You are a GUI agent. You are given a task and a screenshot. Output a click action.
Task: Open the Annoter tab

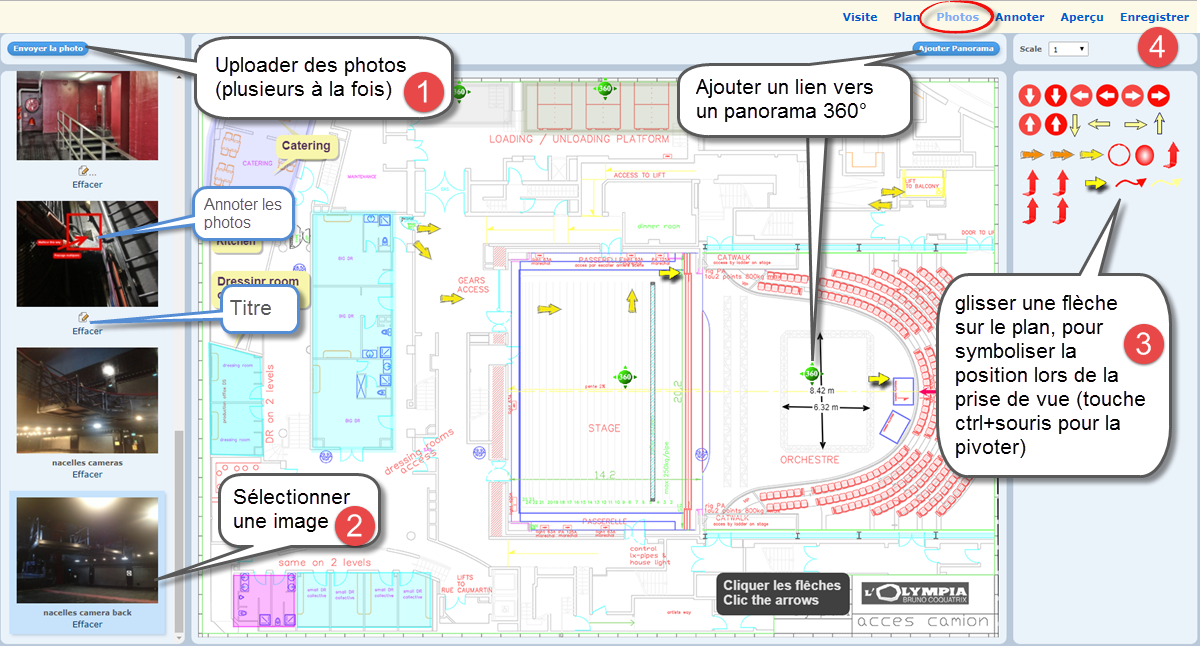(1020, 17)
